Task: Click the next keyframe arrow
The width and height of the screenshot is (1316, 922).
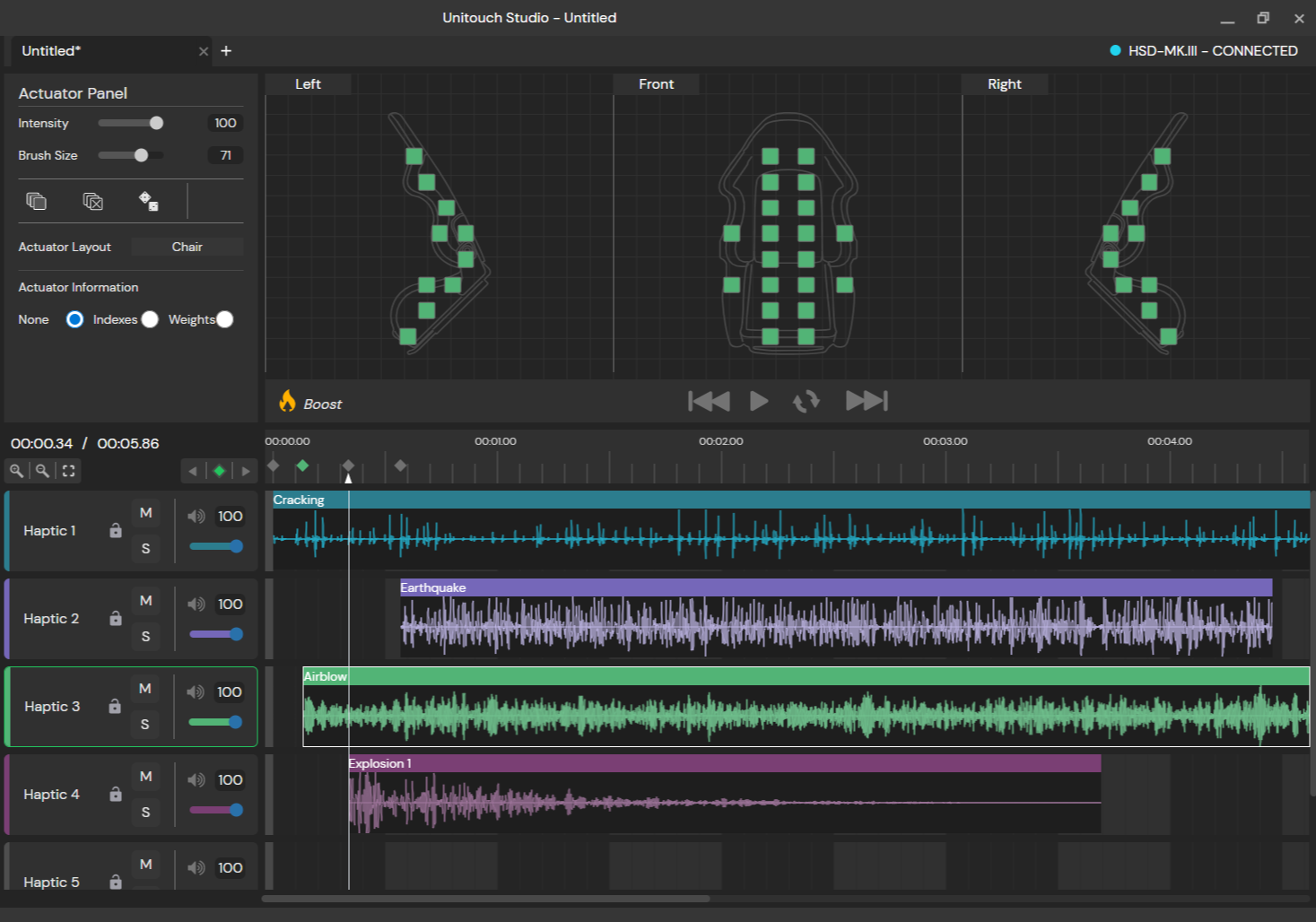Action: tap(246, 470)
